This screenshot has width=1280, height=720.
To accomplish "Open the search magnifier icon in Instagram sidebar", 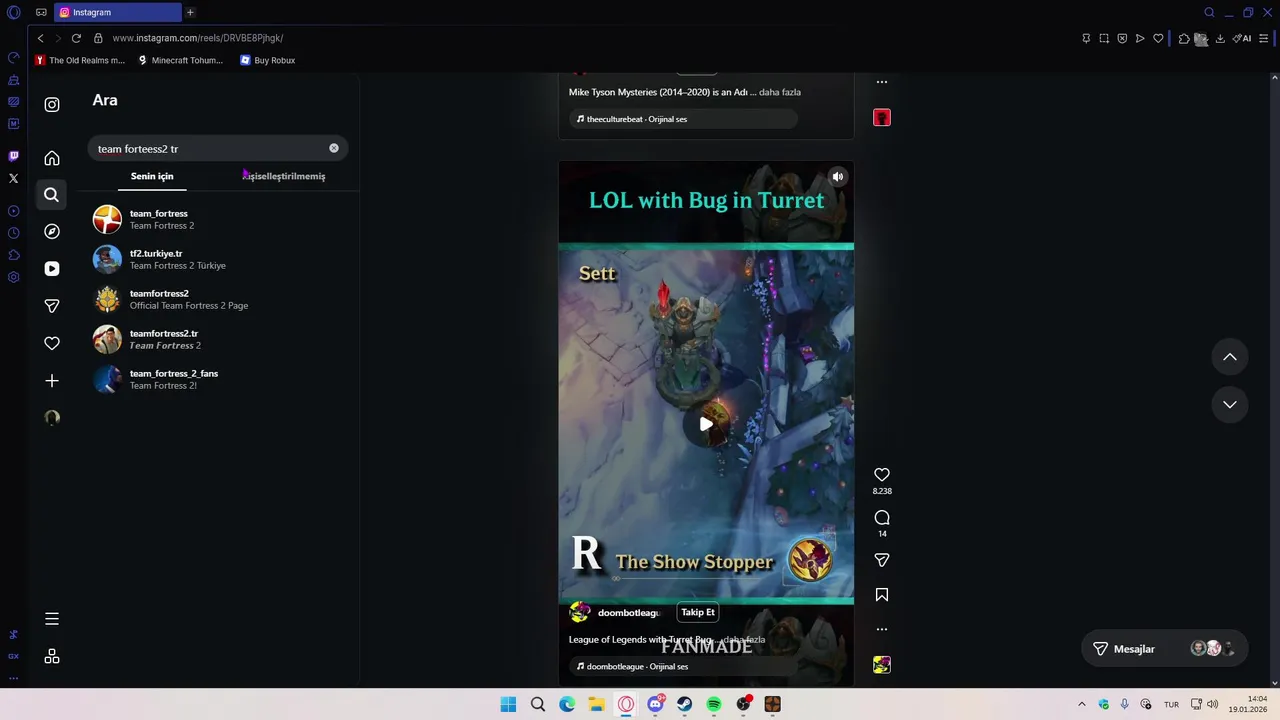I will point(52,195).
